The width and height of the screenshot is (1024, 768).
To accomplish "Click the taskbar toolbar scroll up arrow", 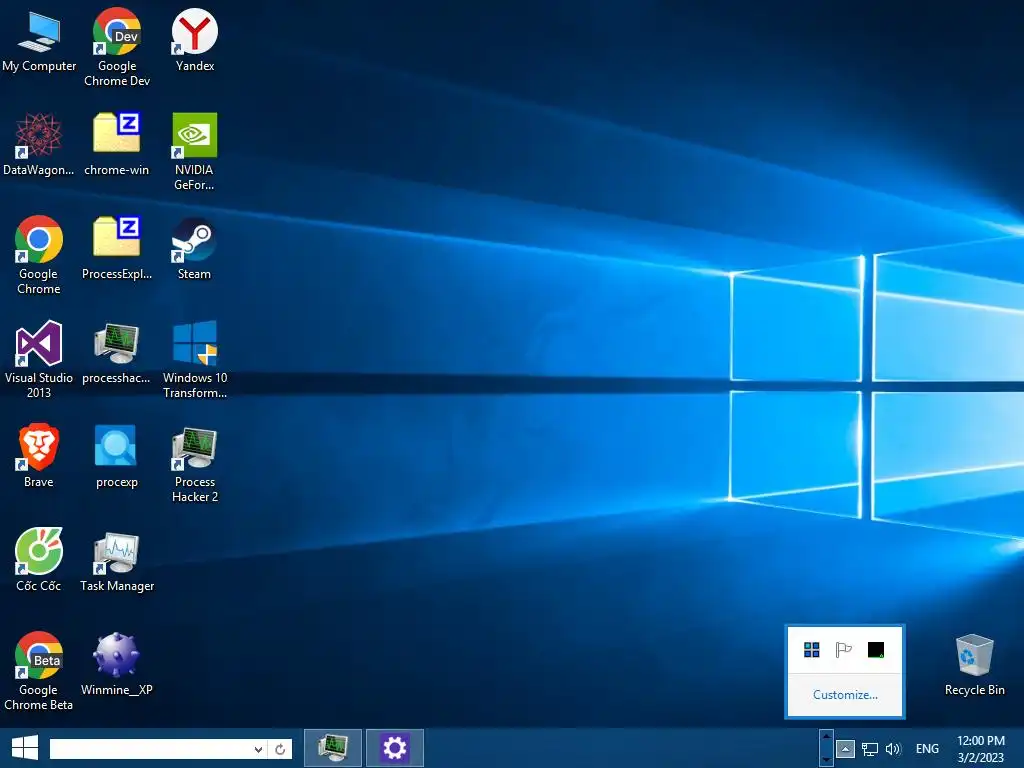I will pyautogui.click(x=826, y=737).
